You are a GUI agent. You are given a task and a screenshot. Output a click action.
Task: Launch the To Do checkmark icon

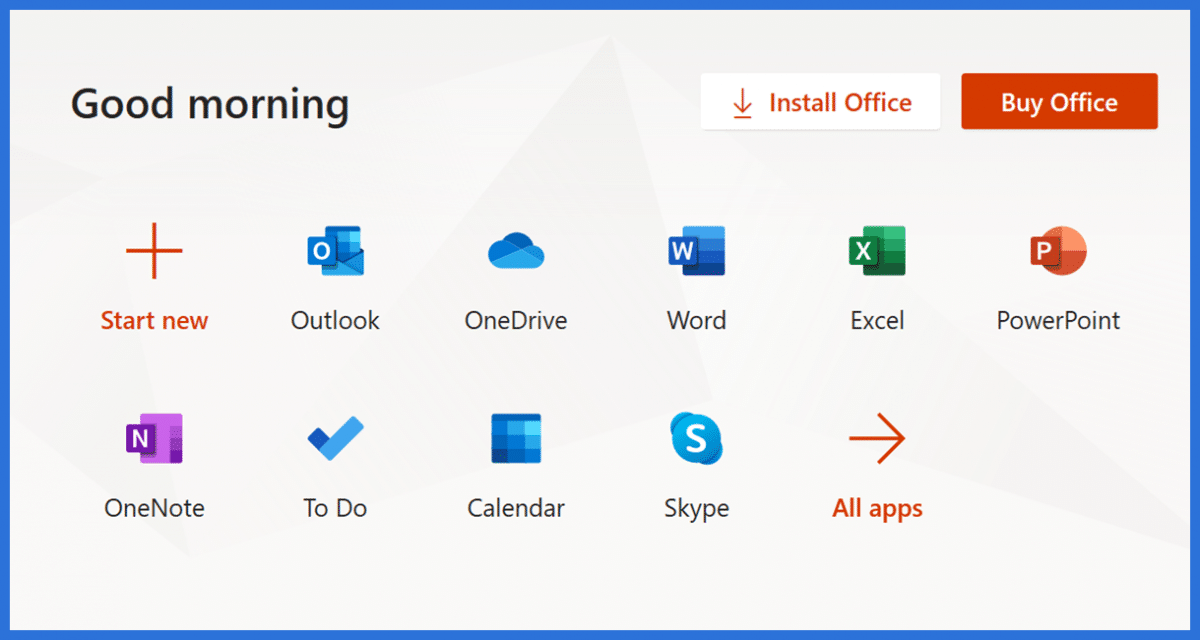point(335,438)
